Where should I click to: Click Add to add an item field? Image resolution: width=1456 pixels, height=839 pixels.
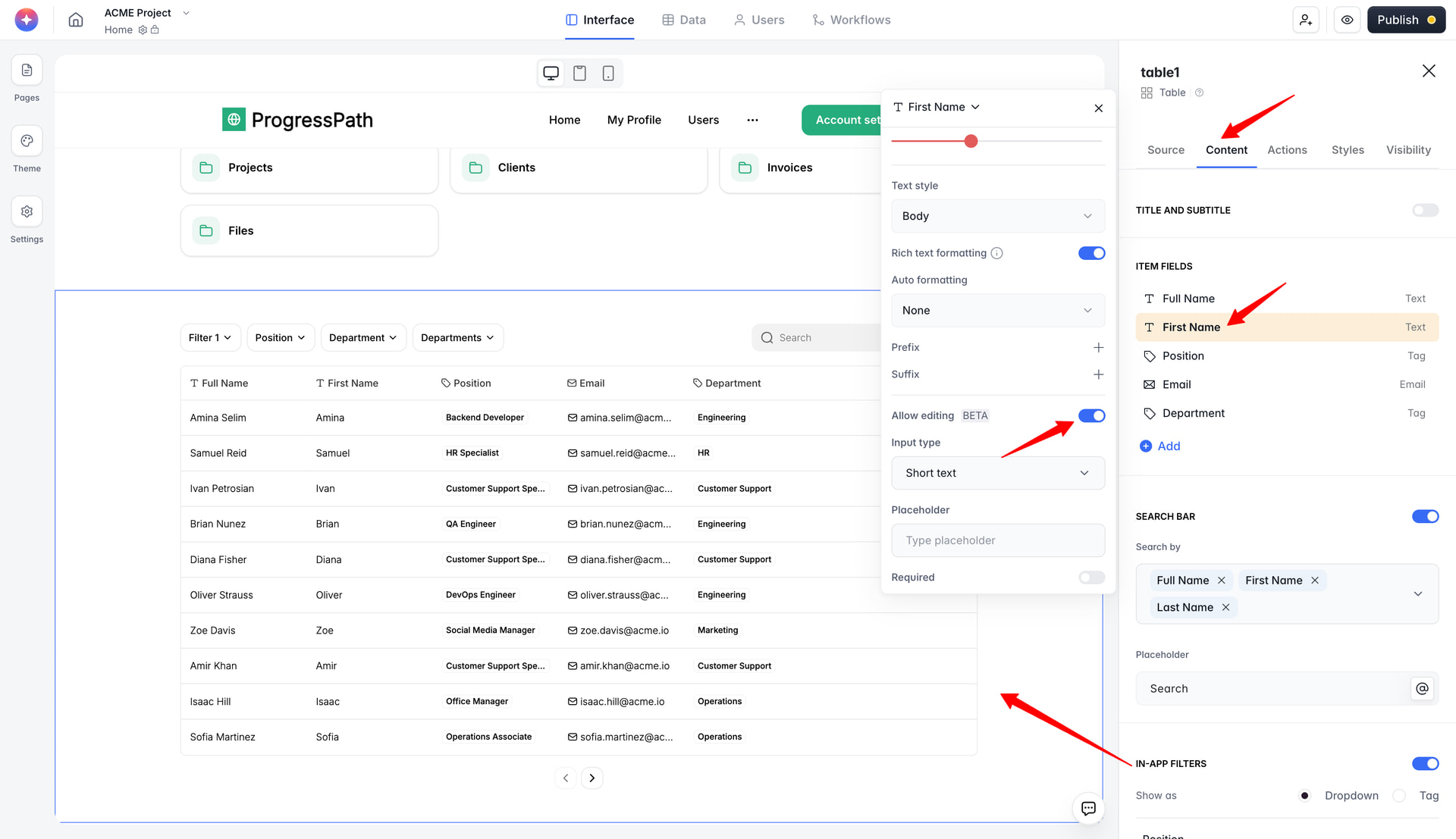coord(1160,446)
